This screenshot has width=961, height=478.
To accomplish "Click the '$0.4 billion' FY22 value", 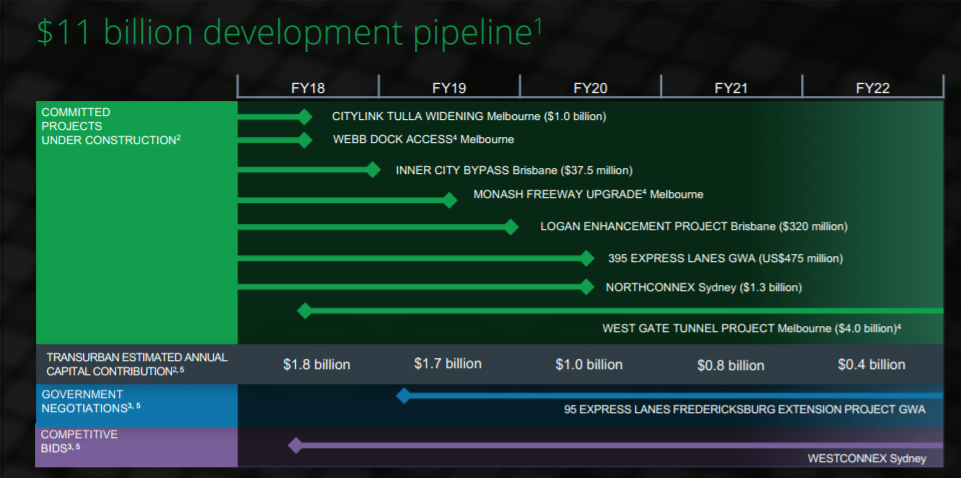I will point(872,365).
